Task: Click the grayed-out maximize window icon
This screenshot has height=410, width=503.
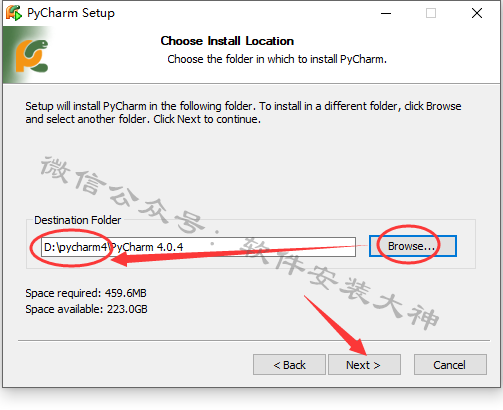Action: point(431,13)
